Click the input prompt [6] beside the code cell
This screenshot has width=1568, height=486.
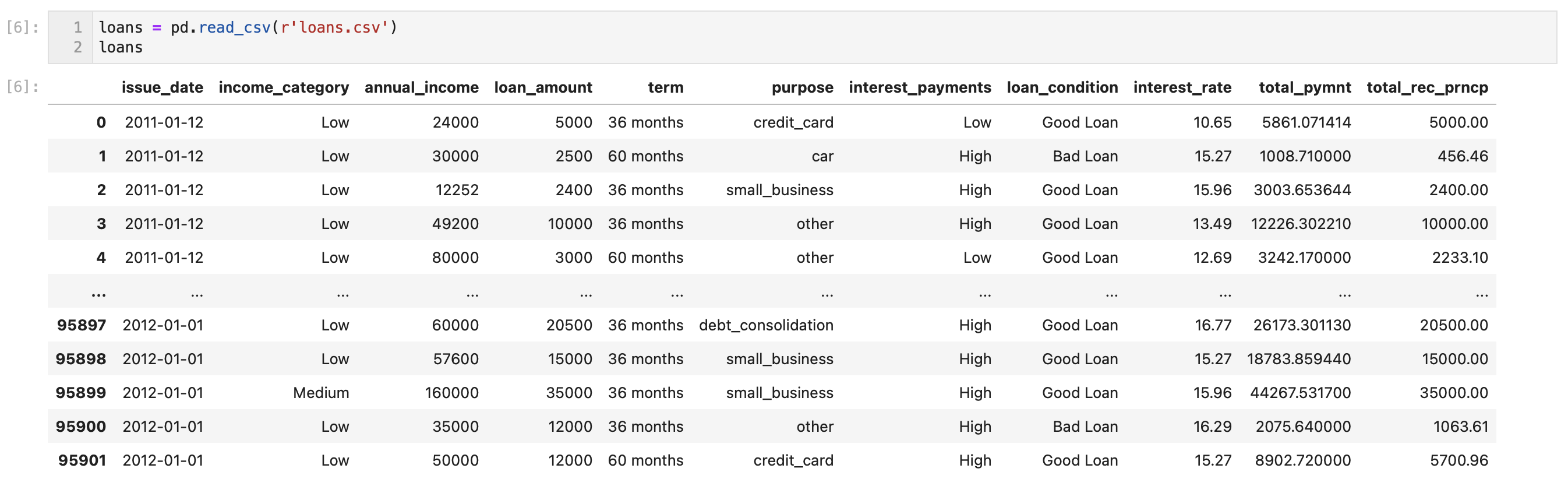pos(23,27)
